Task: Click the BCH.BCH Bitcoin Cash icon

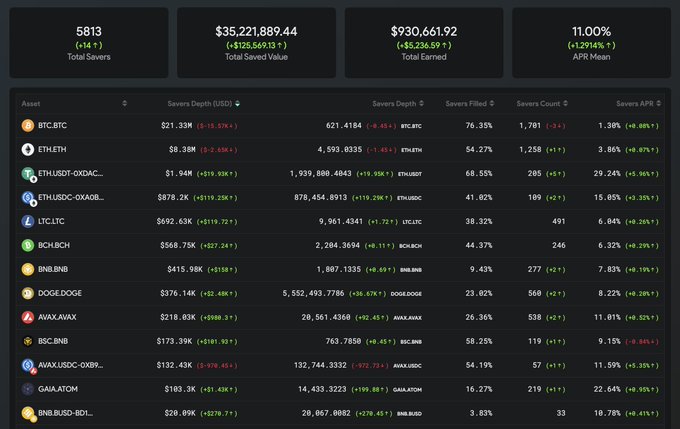Action: 28,245
